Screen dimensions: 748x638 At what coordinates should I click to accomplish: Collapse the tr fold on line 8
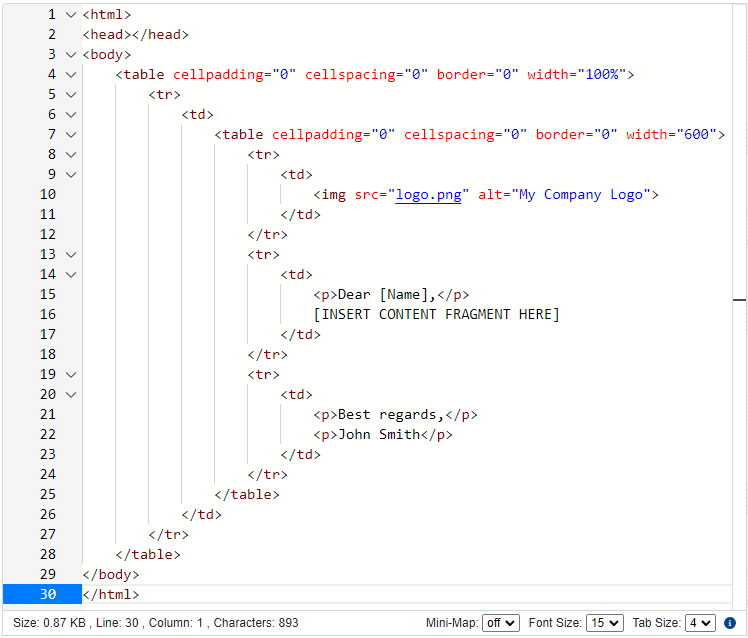(71, 155)
